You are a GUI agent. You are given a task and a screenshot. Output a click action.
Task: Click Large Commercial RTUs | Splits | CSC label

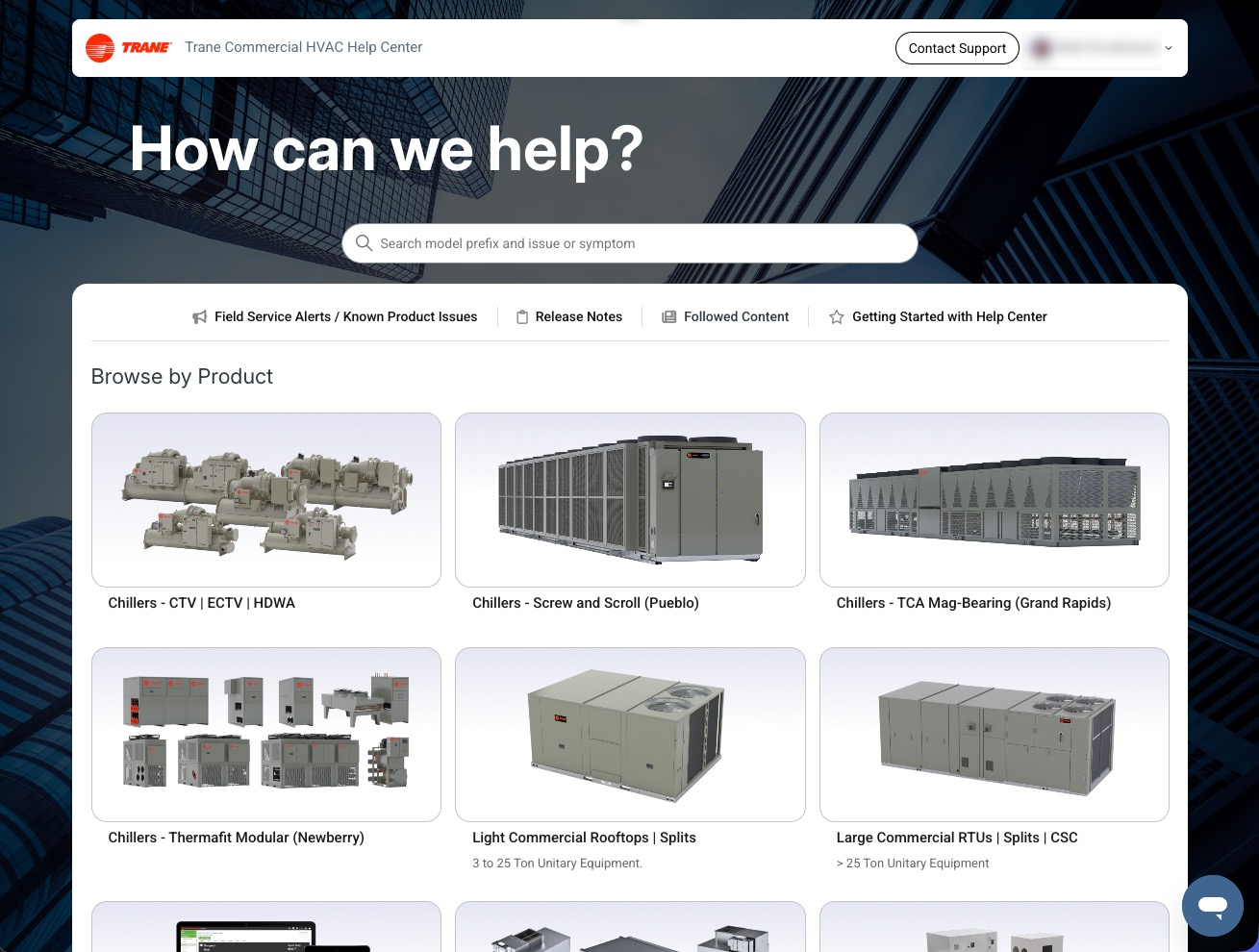pyautogui.click(x=957, y=838)
